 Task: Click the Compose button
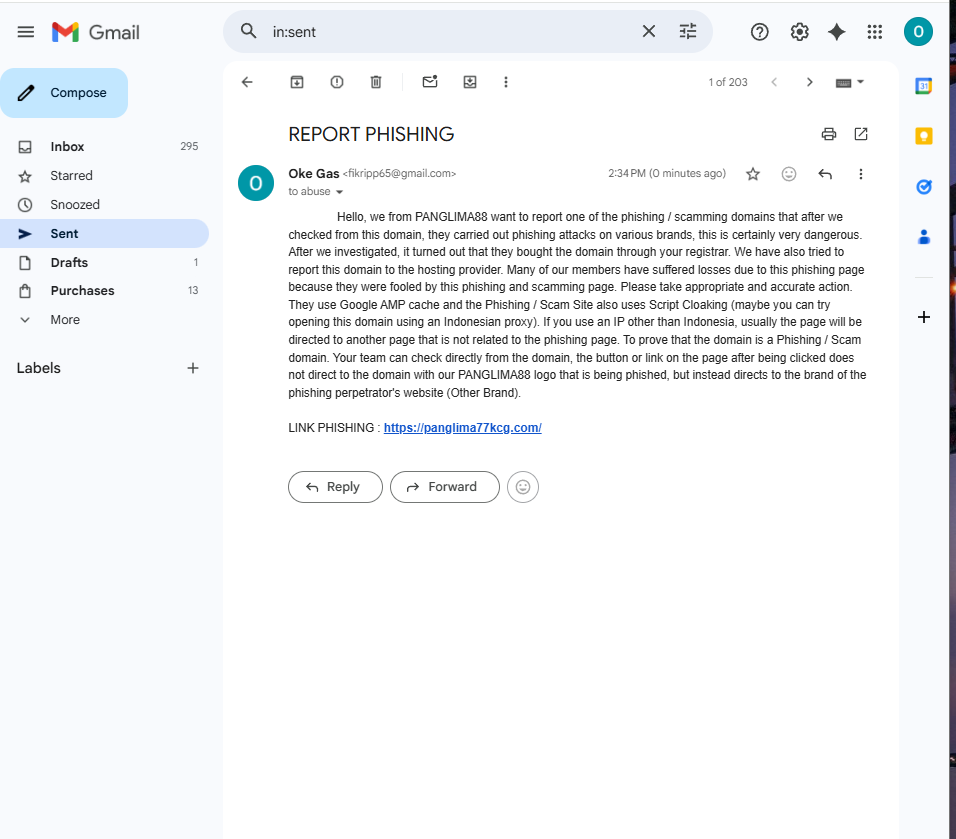(x=64, y=93)
